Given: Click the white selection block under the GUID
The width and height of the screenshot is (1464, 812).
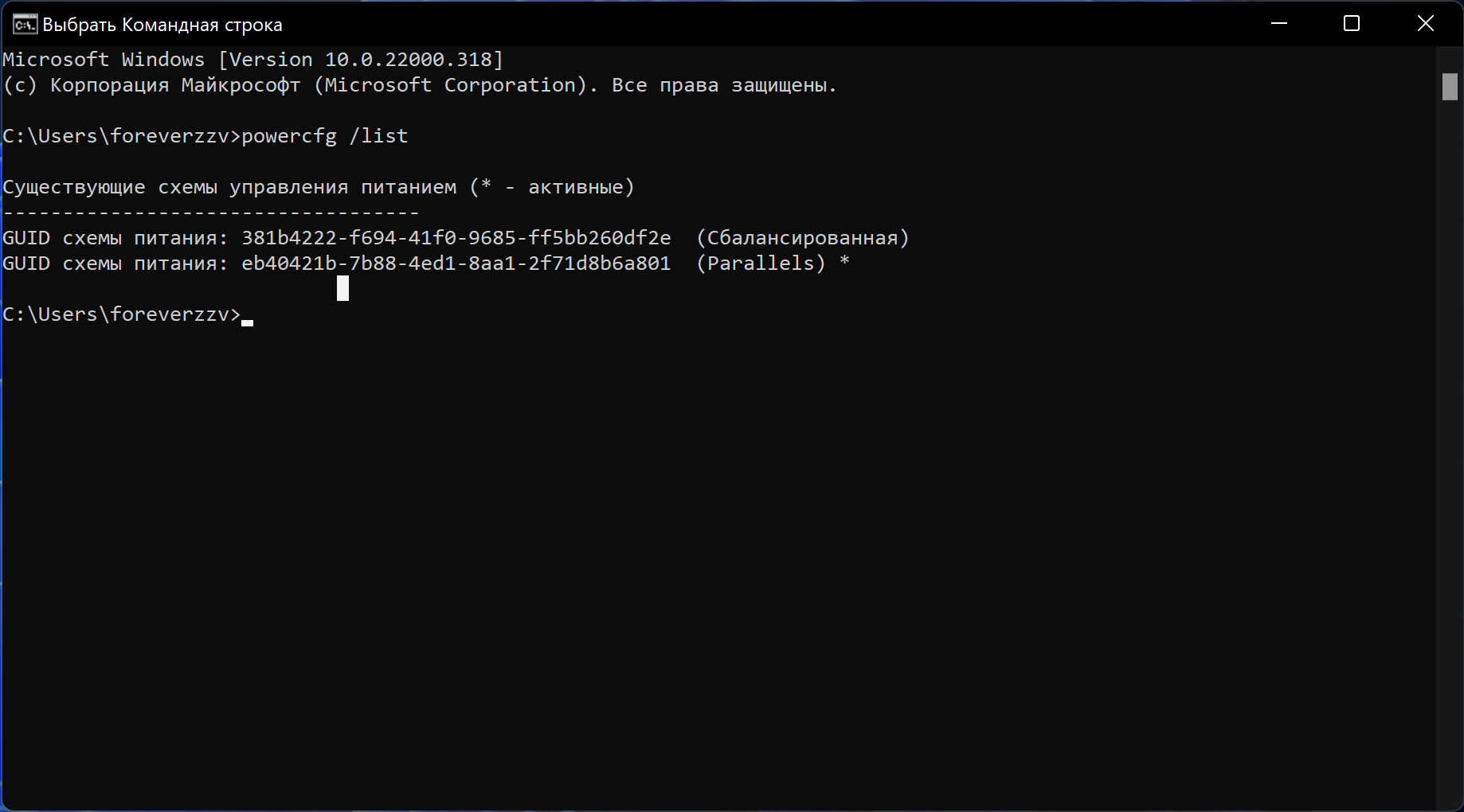Looking at the screenshot, I should tap(343, 288).
